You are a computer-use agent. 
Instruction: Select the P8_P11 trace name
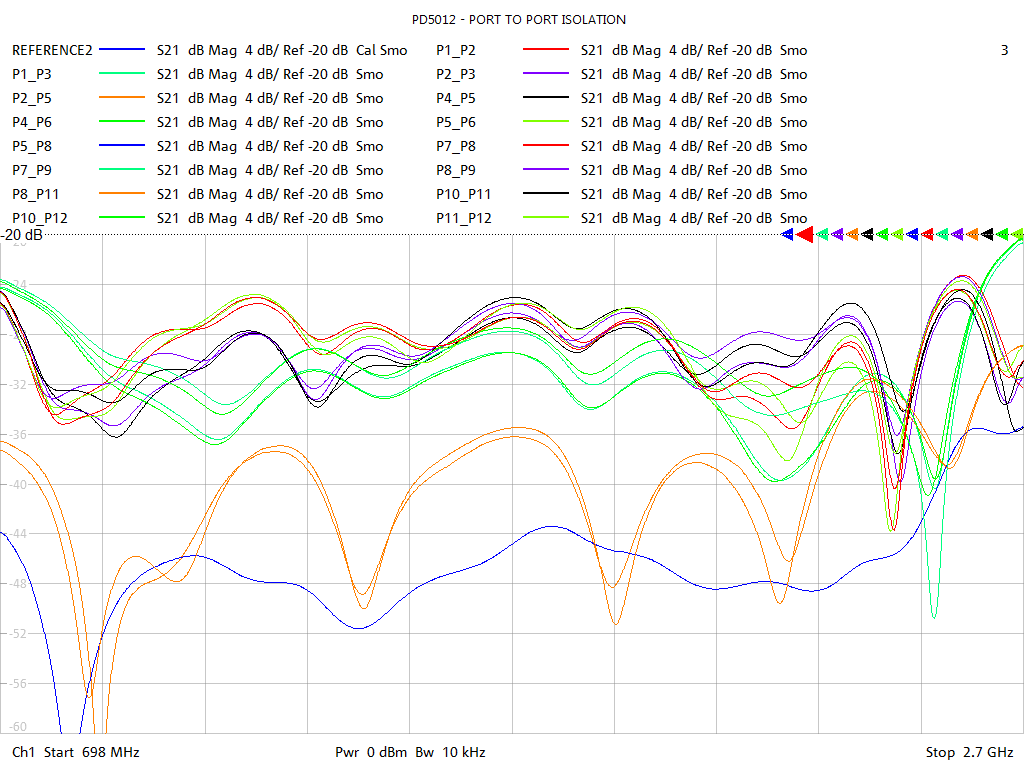[x=35, y=195]
